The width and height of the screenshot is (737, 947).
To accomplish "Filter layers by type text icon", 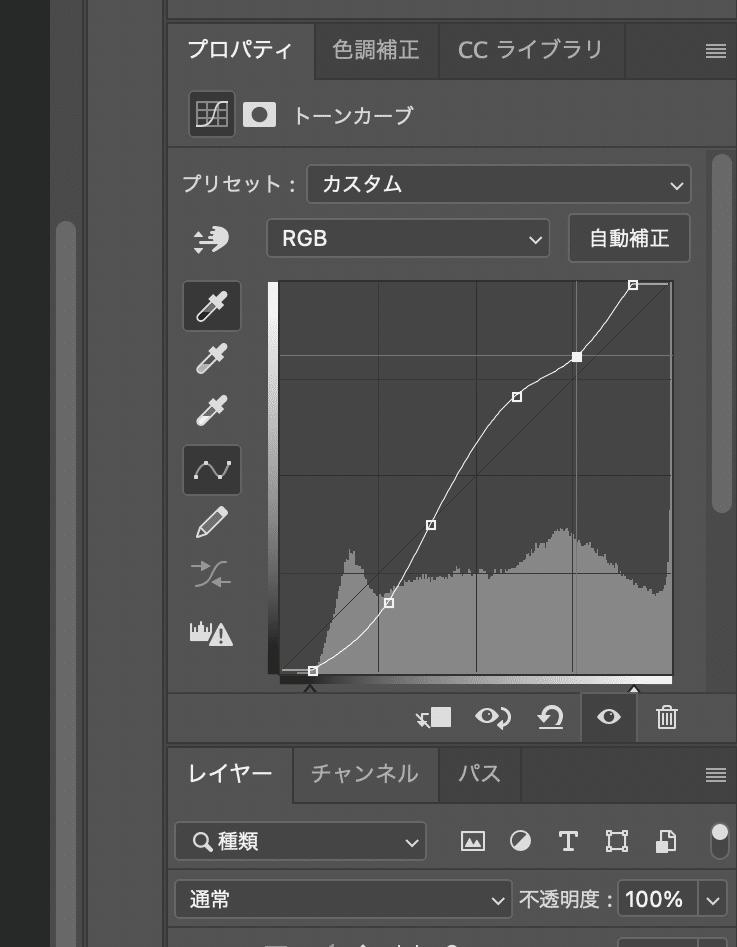I will [568, 841].
